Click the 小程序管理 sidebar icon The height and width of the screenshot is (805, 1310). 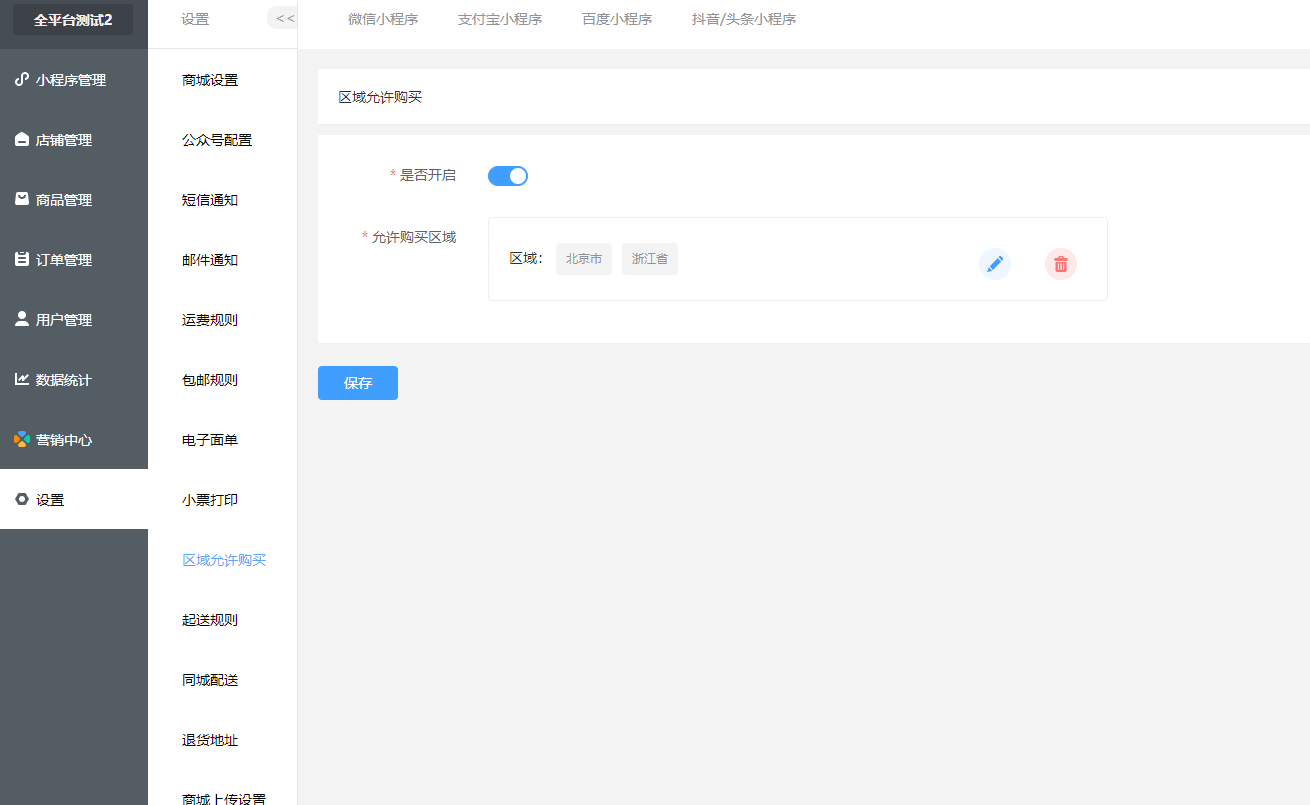coord(22,80)
